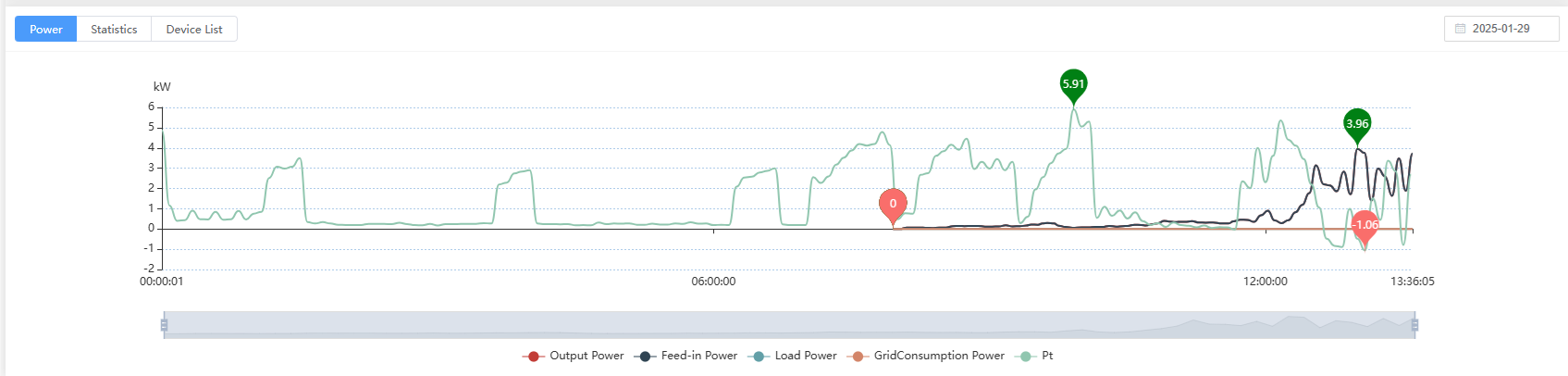
Task: Open the 2025-01-29 date picker
Action: (x=1500, y=29)
